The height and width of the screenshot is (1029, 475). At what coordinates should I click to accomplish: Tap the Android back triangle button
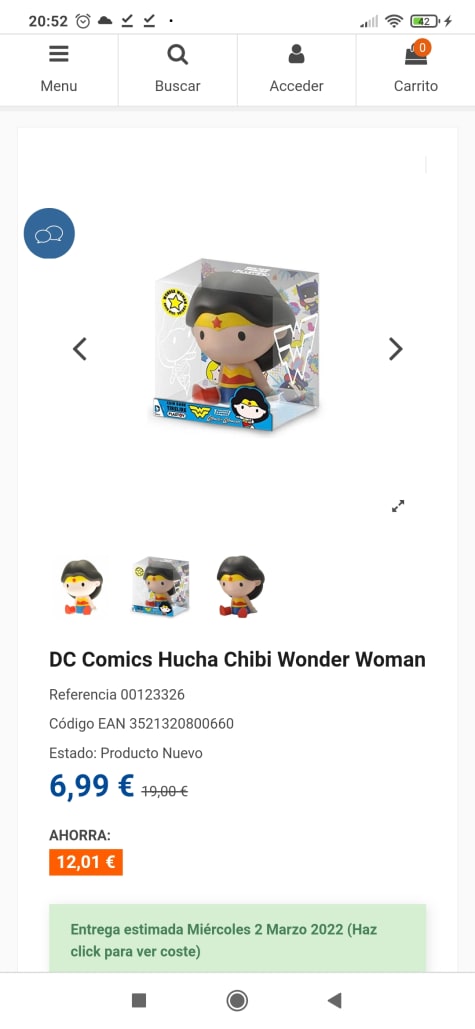[x=335, y=1000]
